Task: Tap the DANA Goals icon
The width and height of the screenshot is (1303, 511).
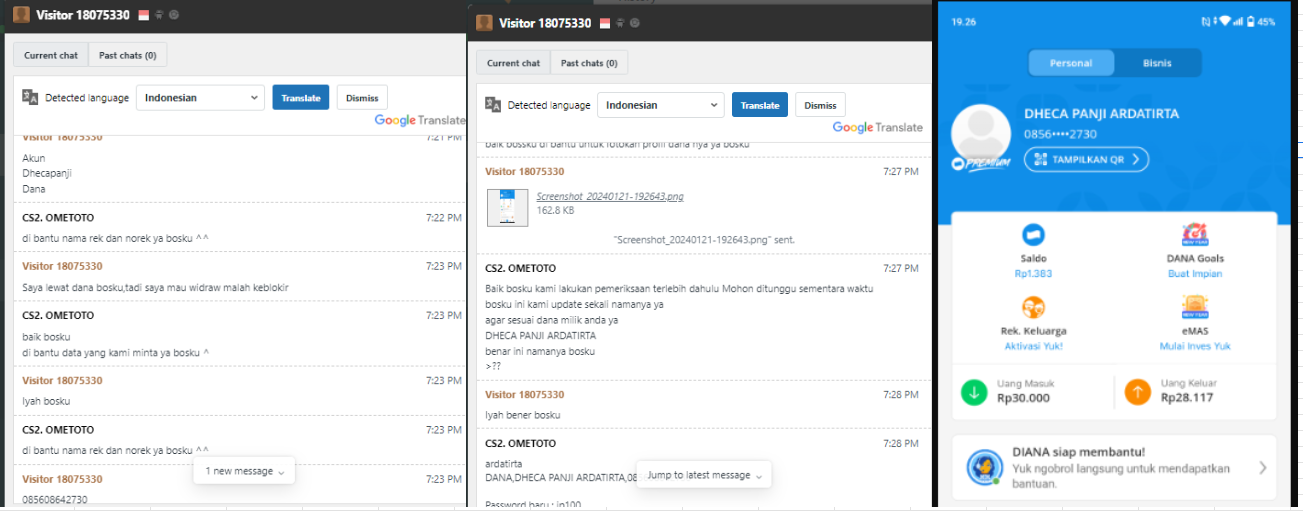Action: tap(1195, 235)
